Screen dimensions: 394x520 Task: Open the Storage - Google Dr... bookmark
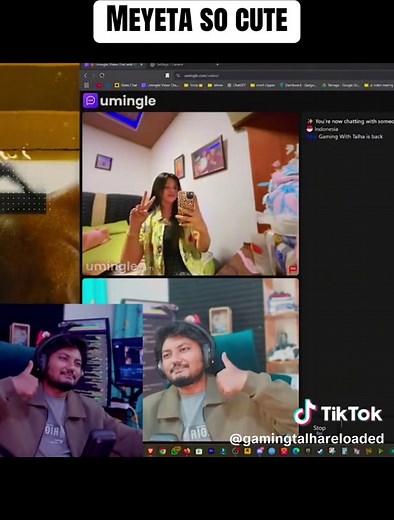tap(340, 85)
